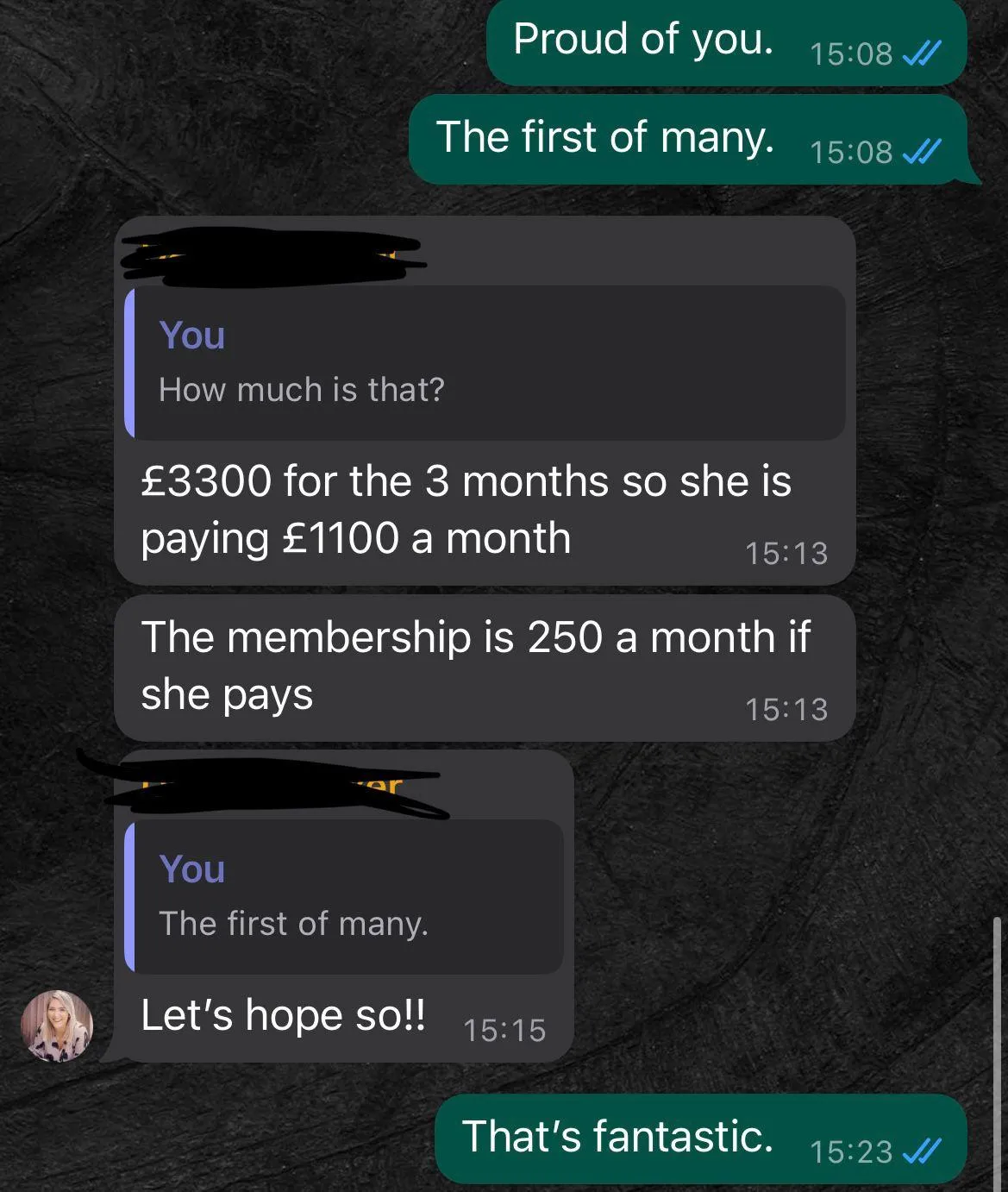Tap the 'Let's hope so!!' message text
The image size is (1008, 1192).
(283, 1015)
